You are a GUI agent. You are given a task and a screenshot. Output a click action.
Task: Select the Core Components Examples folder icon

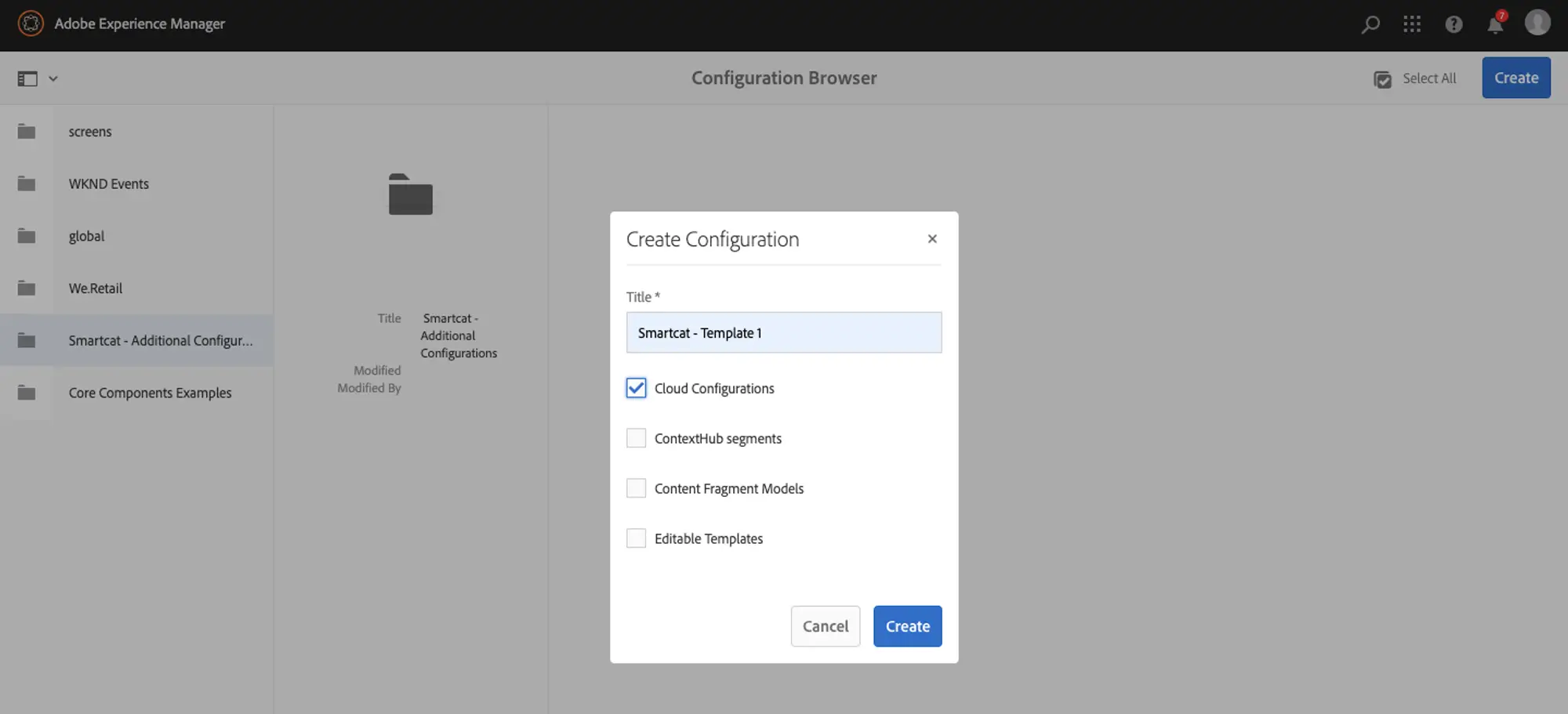tap(27, 393)
